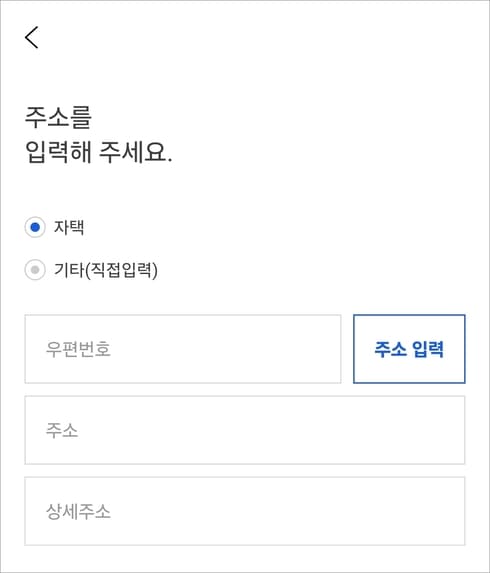Tap the detailed address 상세주소 box

tap(245, 511)
